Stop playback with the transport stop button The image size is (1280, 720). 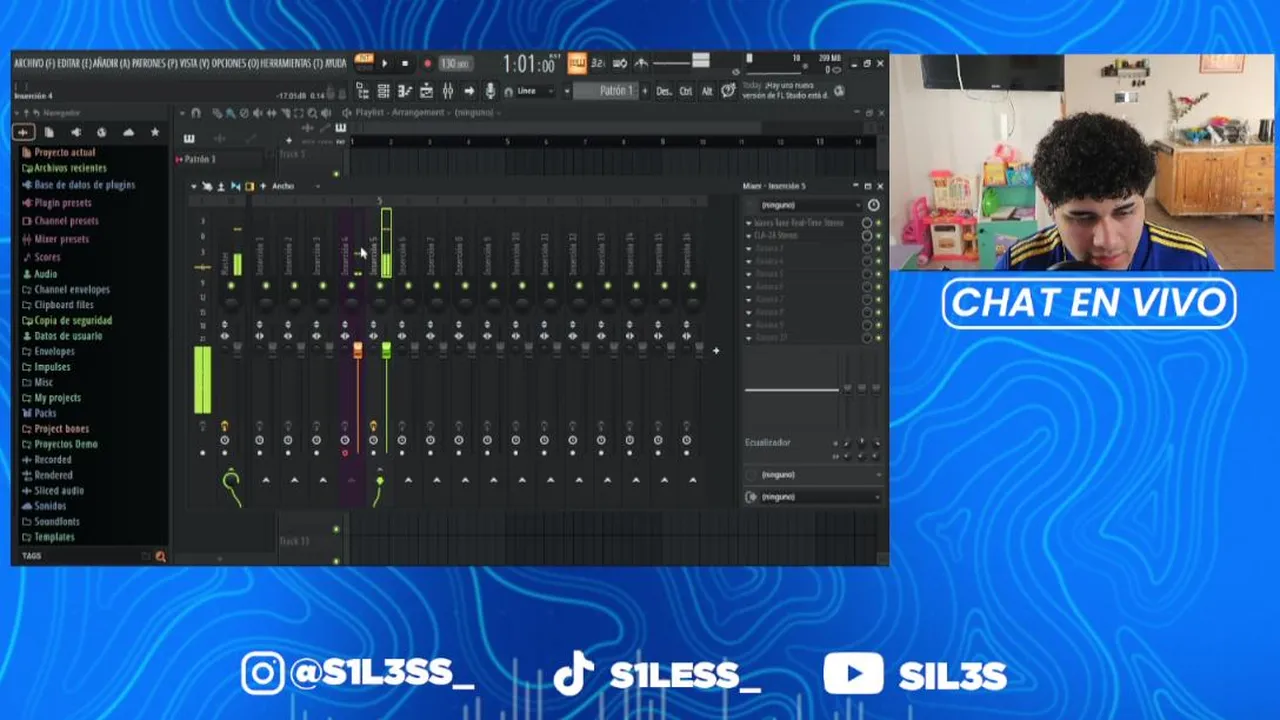pyautogui.click(x=405, y=64)
